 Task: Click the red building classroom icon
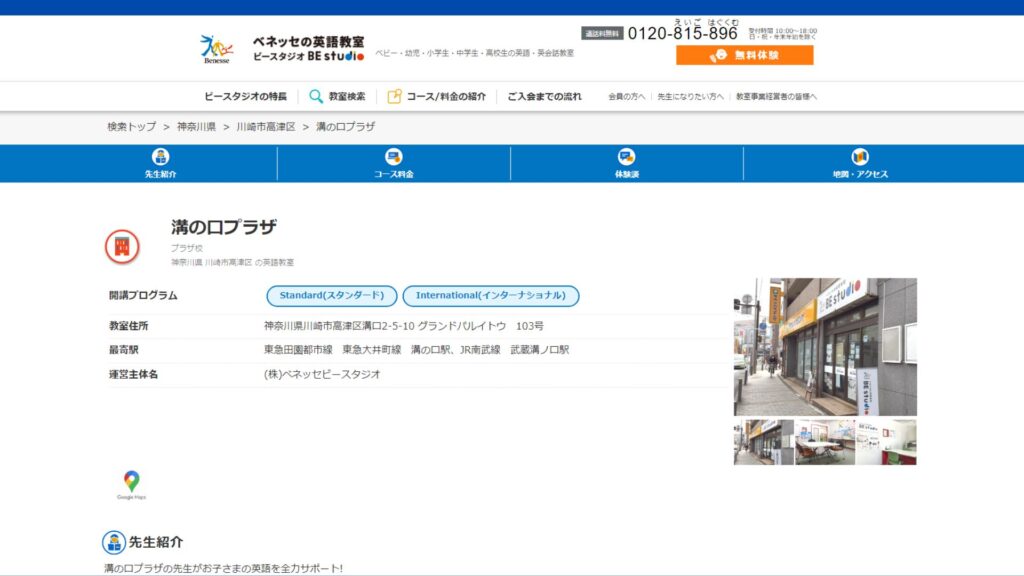pos(122,247)
